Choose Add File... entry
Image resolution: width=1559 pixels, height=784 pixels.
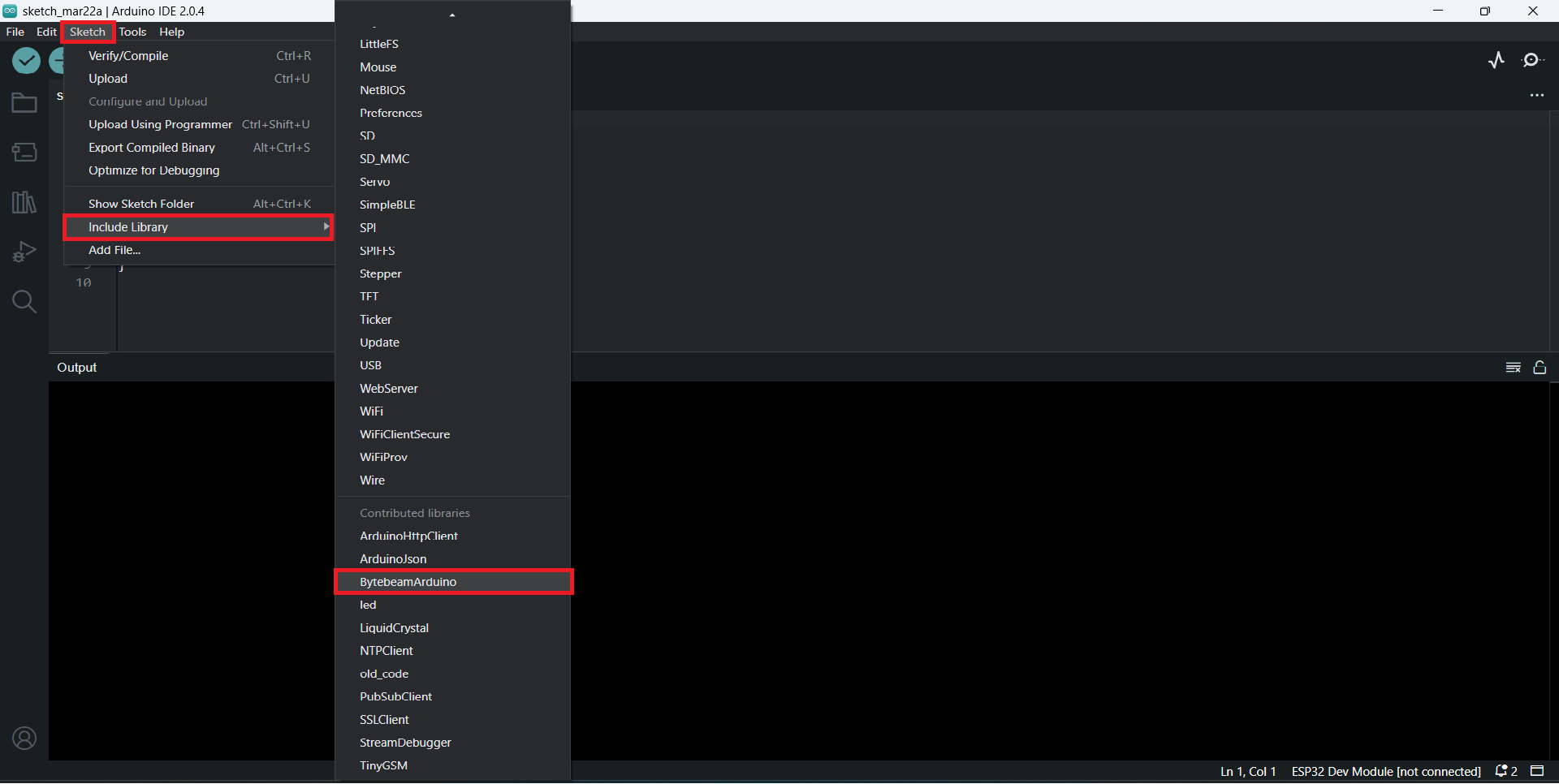(x=199, y=250)
